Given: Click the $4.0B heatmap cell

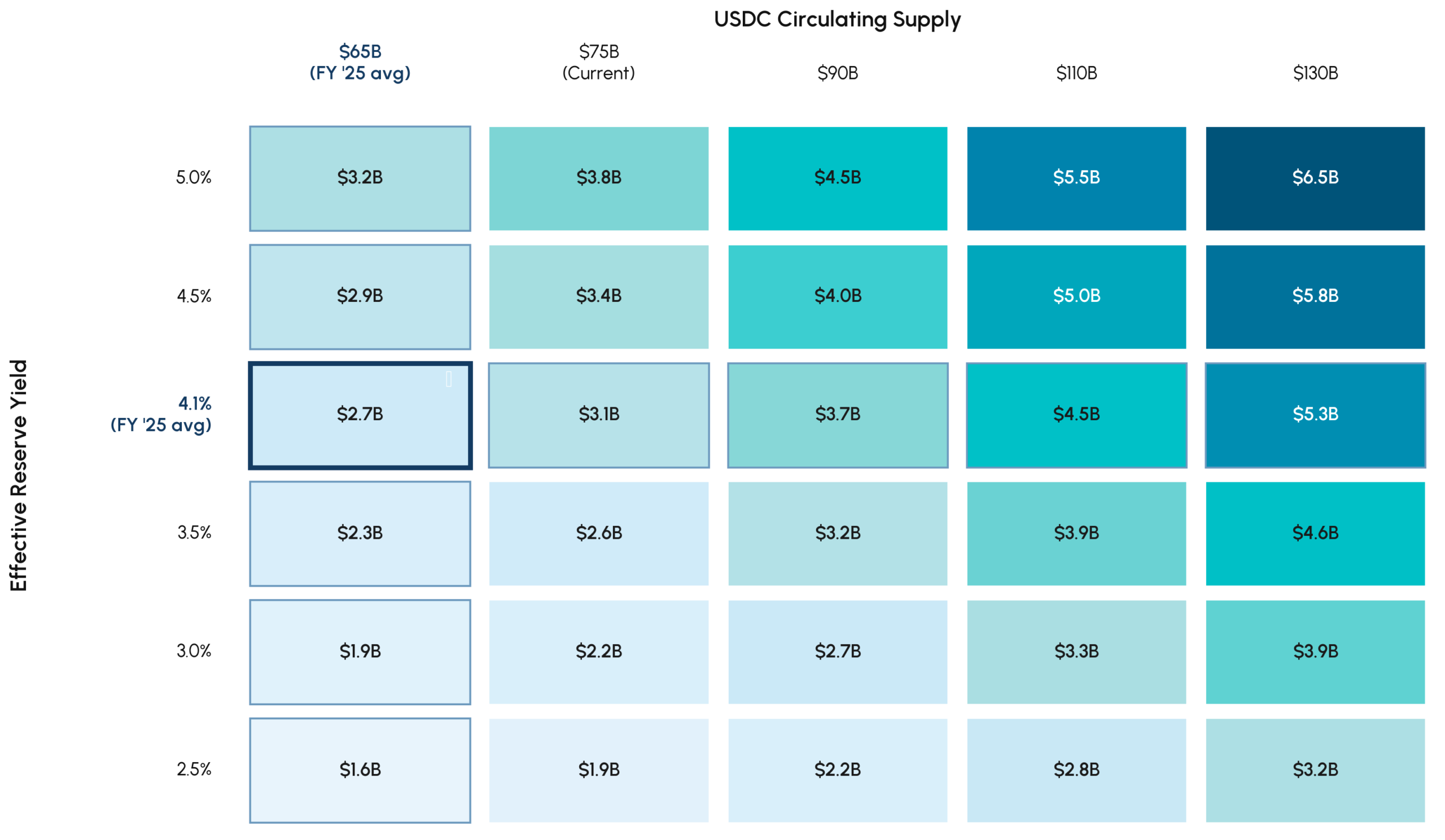Looking at the screenshot, I should pos(838,297).
